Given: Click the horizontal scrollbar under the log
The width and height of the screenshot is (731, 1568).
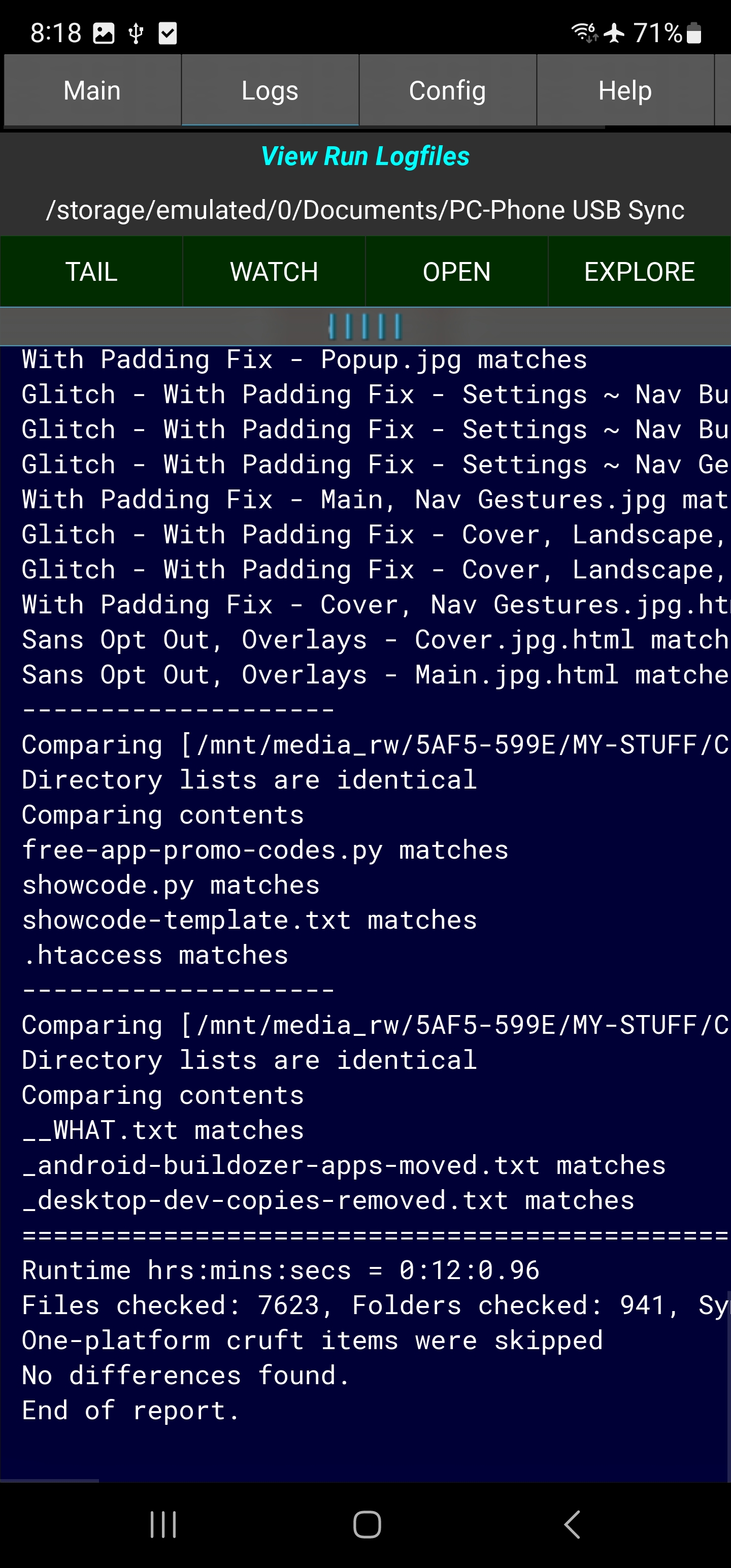Looking at the screenshot, I should click(50, 1480).
